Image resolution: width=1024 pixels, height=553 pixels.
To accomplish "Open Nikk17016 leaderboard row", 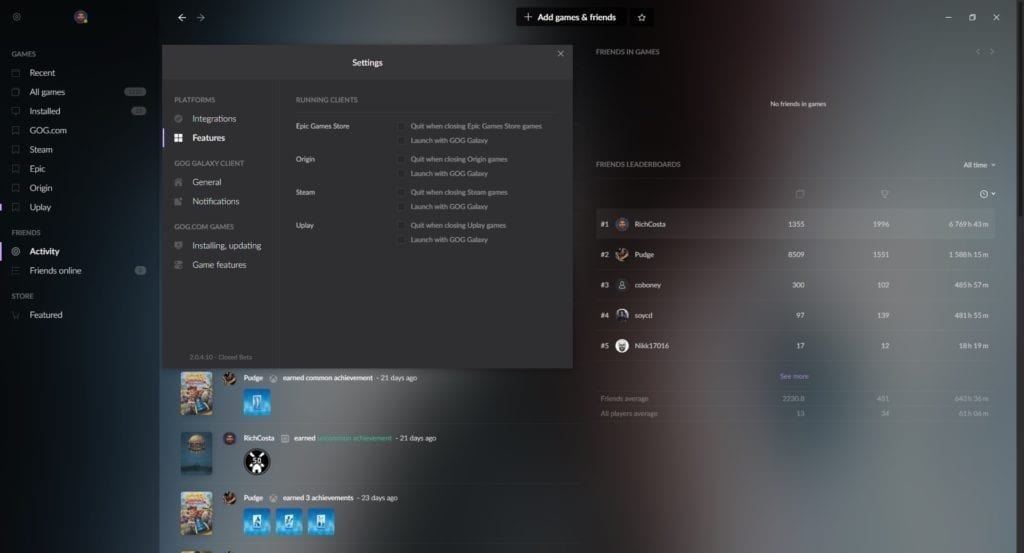I will click(x=795, y=345).
